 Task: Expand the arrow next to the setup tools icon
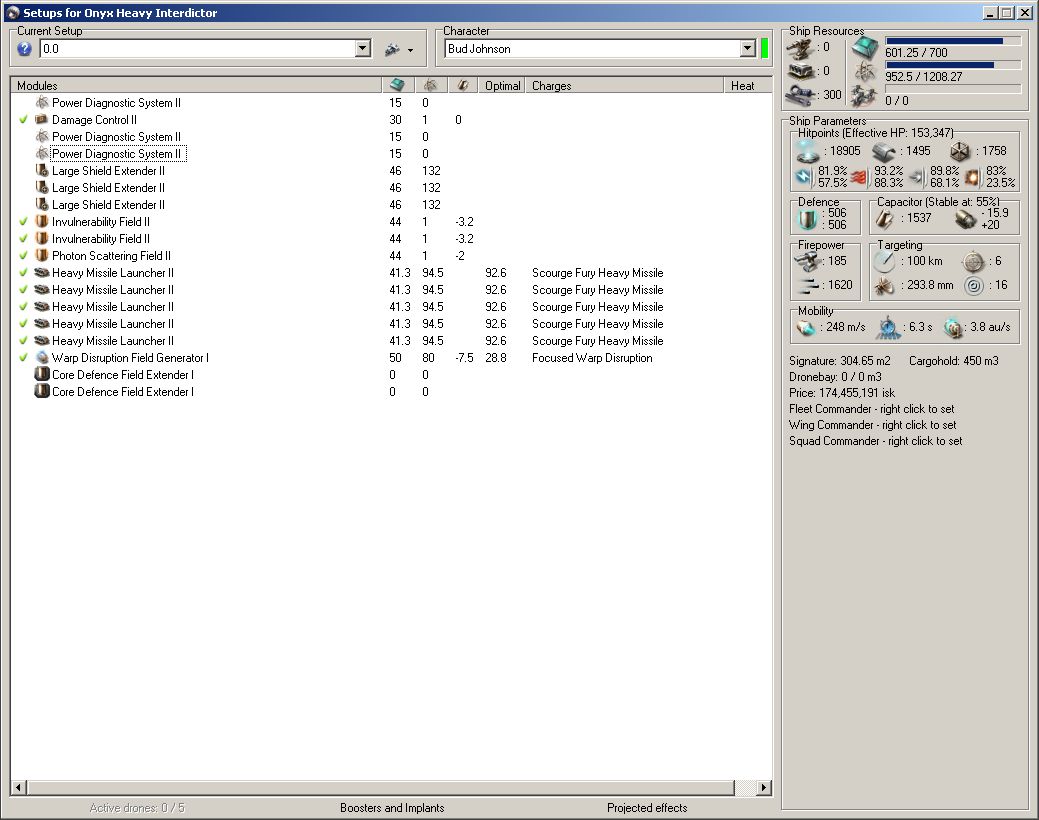click(411, 50)
